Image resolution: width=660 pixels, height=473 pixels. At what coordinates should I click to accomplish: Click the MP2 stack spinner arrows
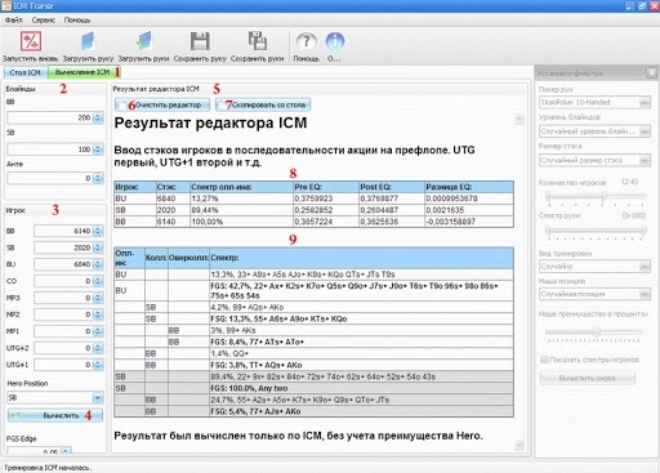pos(98,314)
